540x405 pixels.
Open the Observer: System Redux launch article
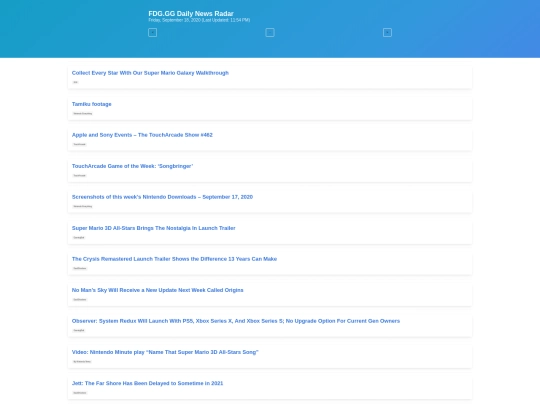236,321
